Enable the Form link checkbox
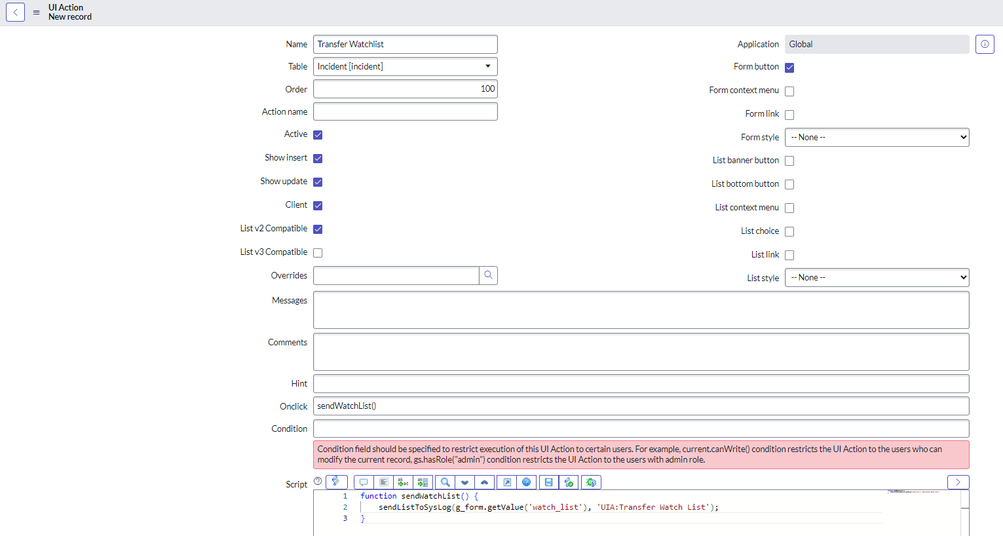 789,115
